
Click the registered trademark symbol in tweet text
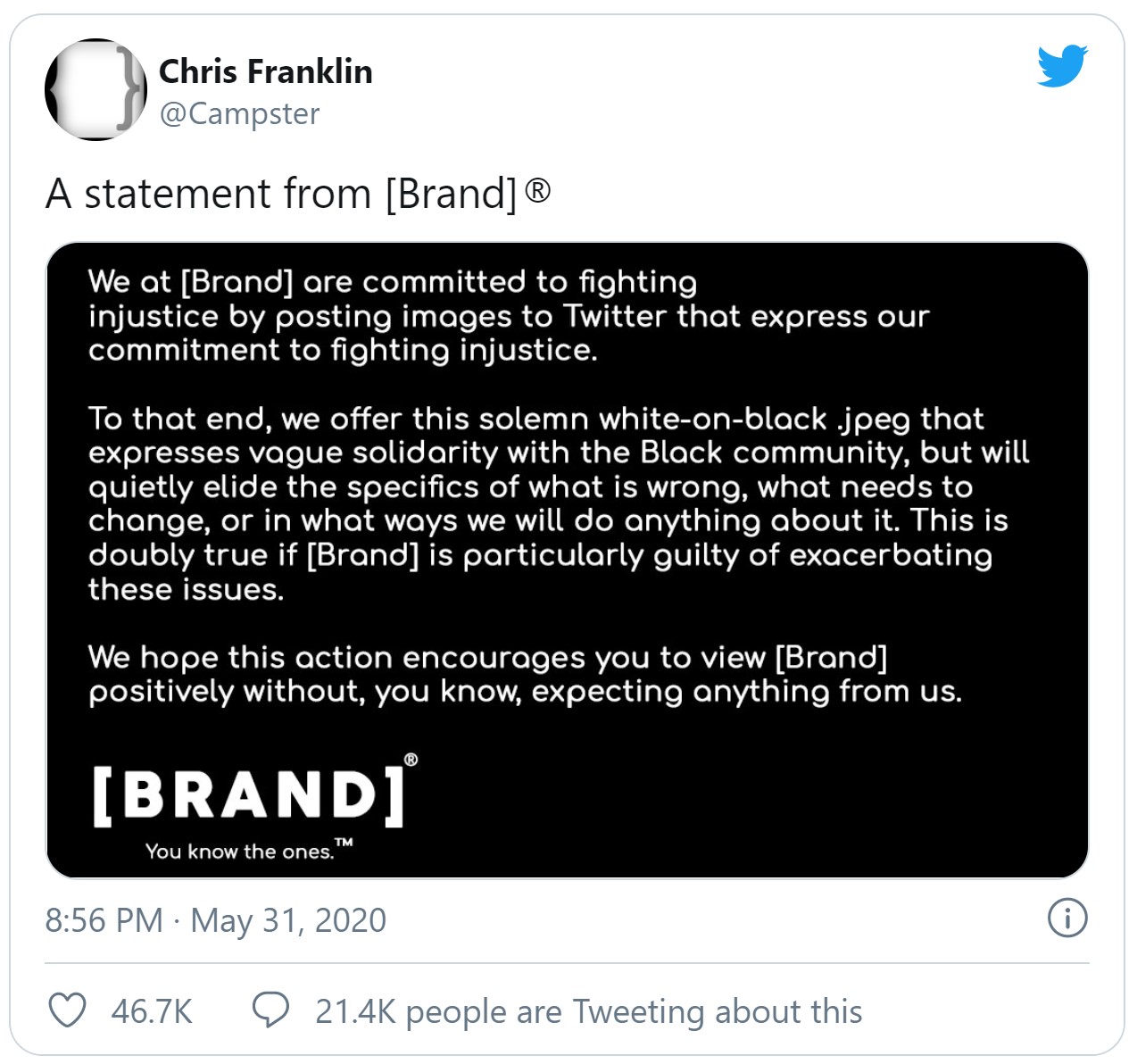tap(537, 189)
